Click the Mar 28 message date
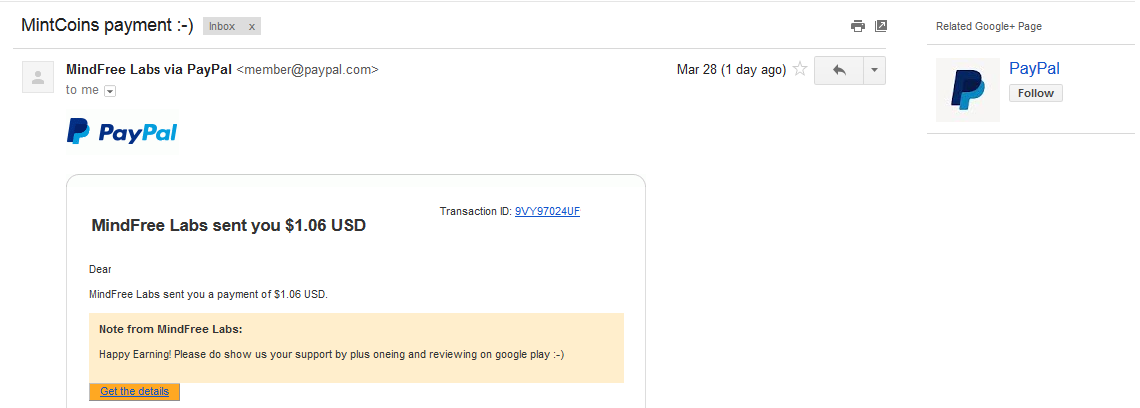Viewport: 1140px width, 408px height. 731,70
